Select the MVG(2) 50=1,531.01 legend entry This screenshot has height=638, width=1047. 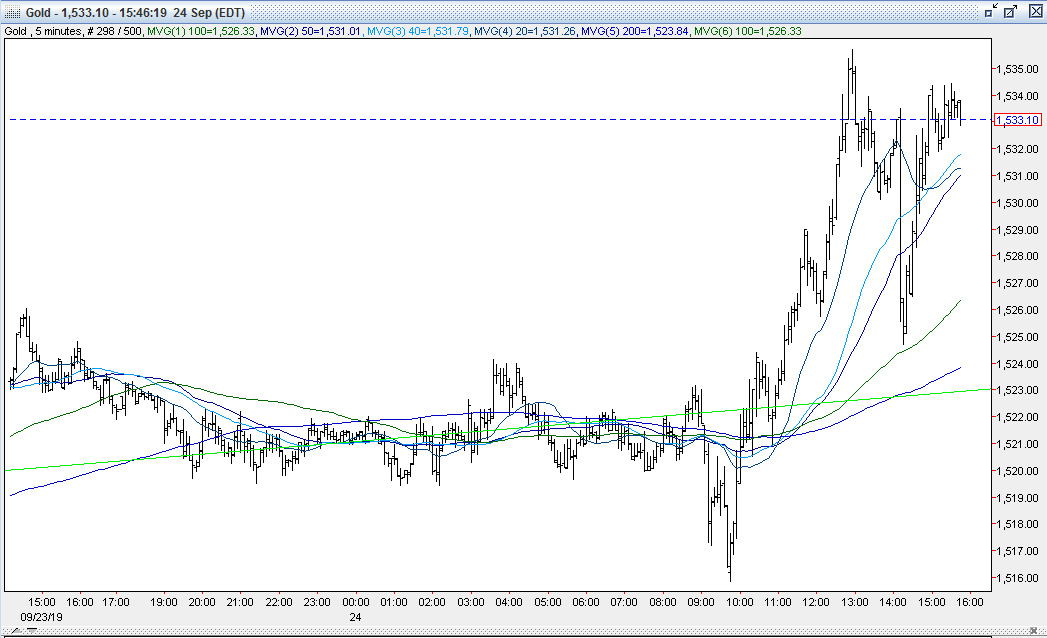310,31
